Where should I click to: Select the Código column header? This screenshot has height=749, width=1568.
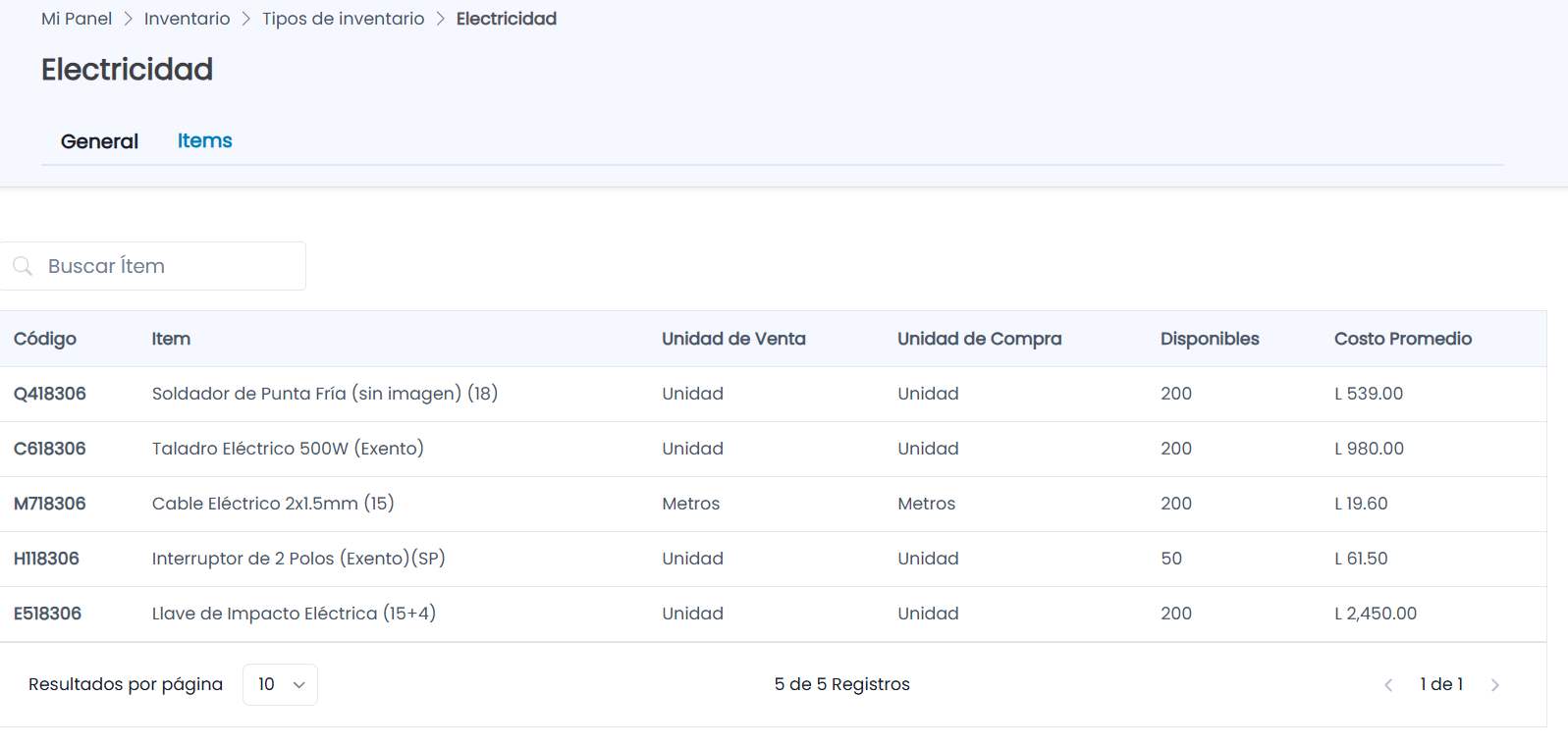click(45, 339)
